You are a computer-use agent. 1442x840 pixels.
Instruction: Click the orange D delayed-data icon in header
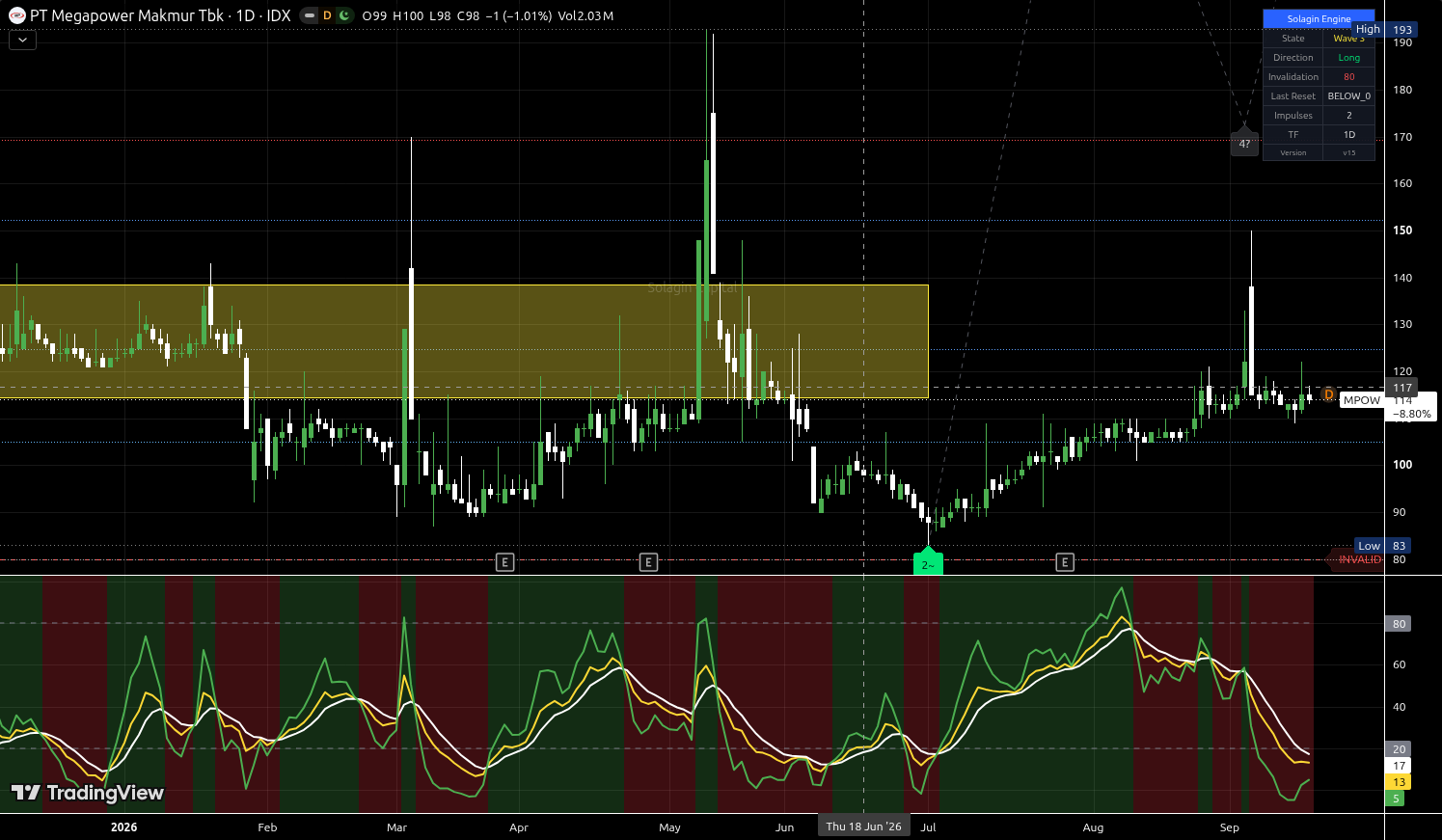pos(327,15)
